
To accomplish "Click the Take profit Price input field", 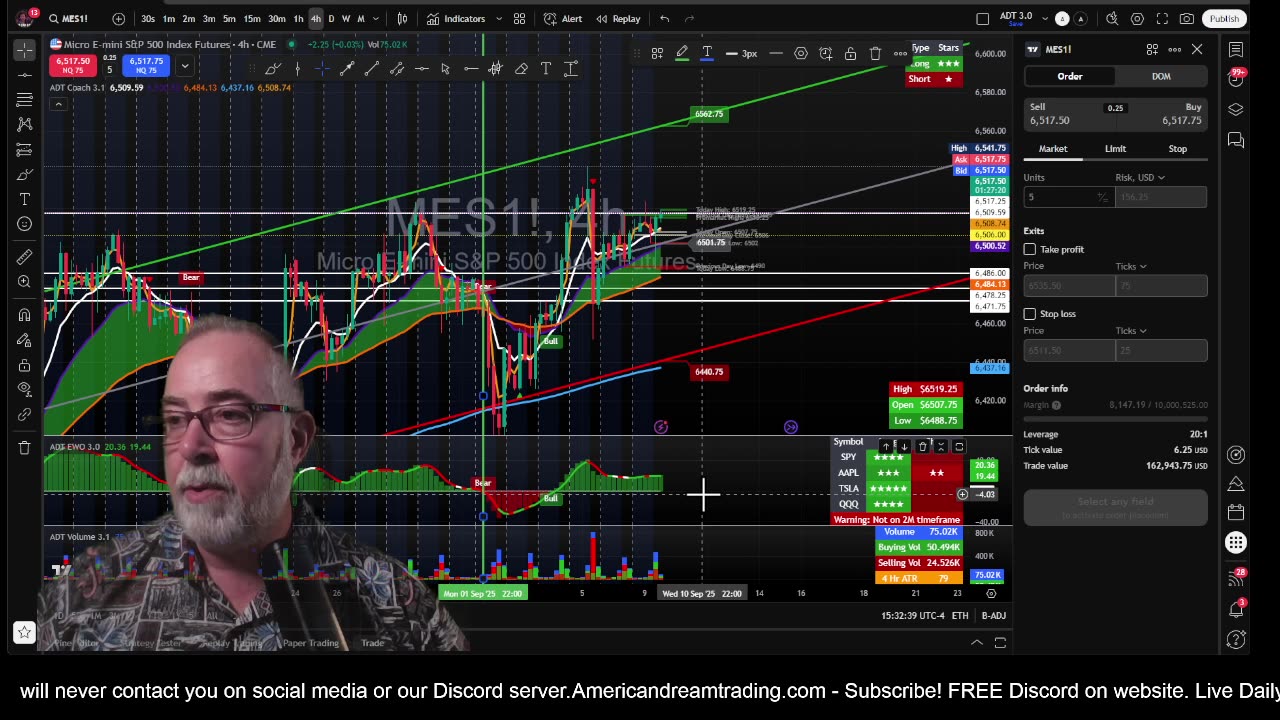I will pos(1069,286).
